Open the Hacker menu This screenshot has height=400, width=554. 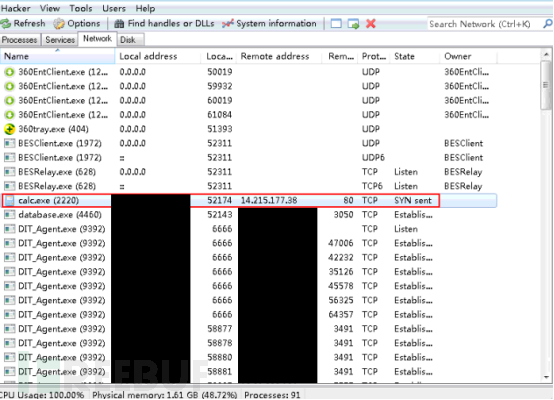[x=16, y=8]
